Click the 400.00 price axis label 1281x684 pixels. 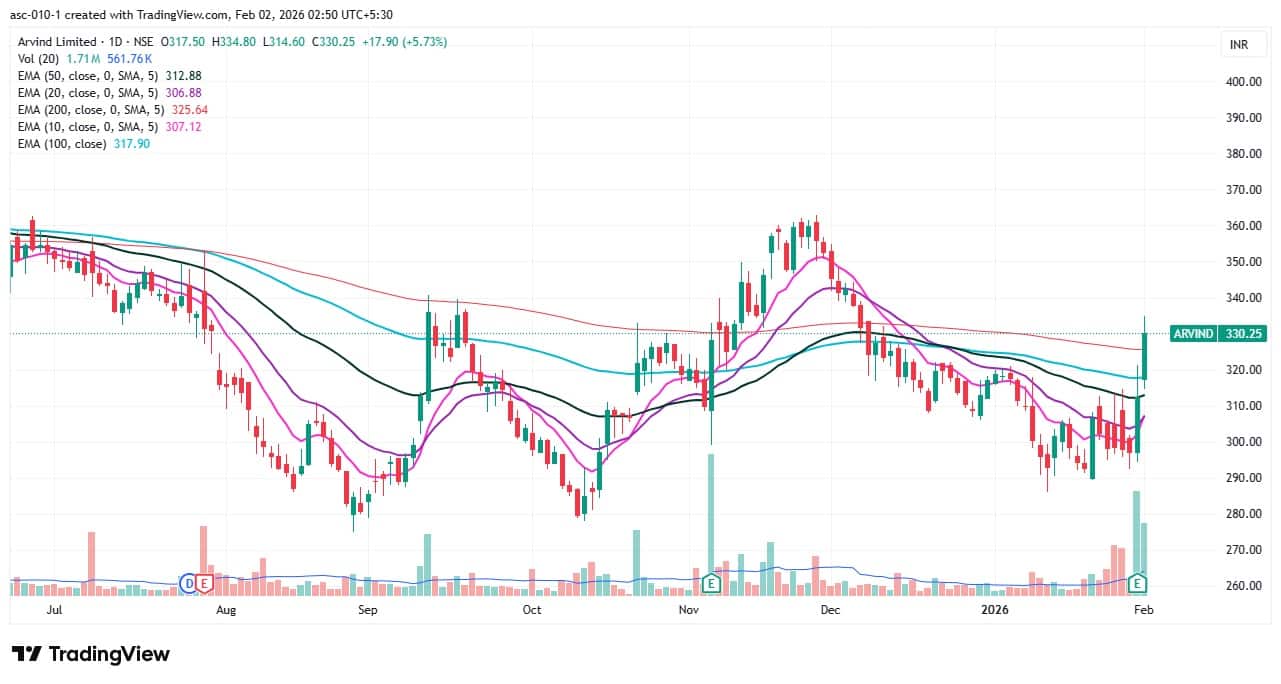[1241, 82]
